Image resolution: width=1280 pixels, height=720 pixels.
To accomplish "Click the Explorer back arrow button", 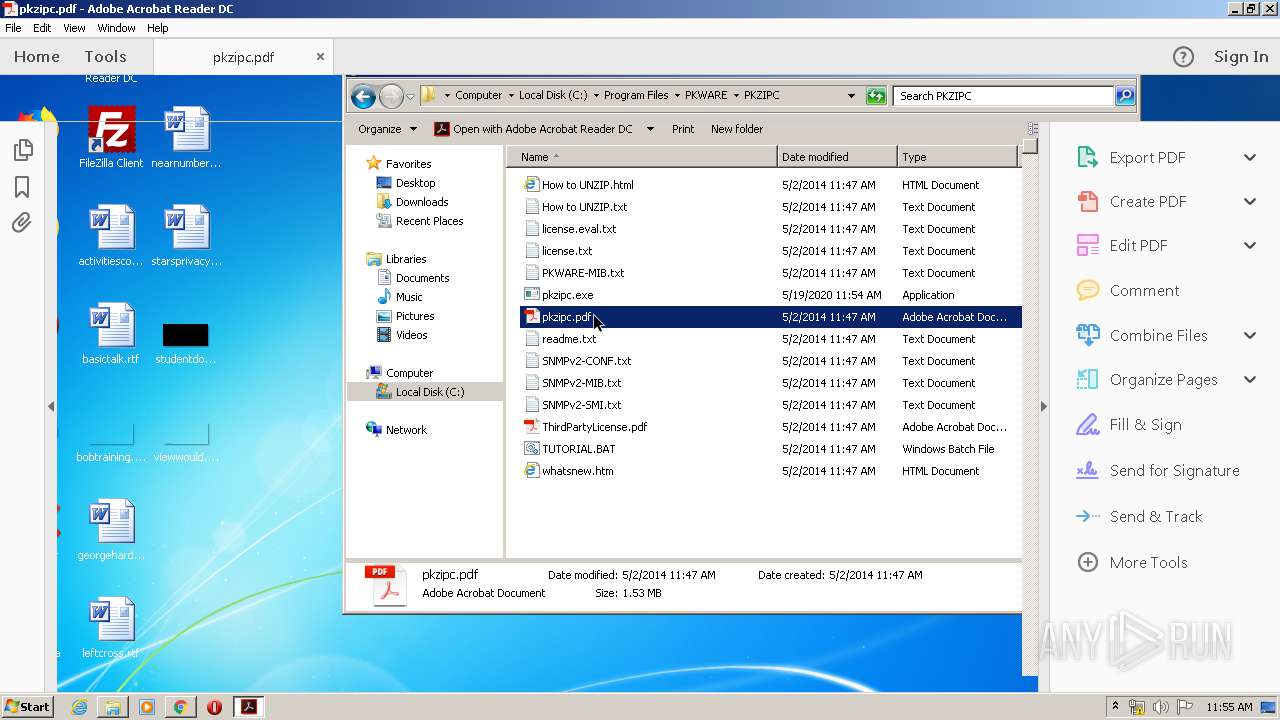I will tap(363, 96).
